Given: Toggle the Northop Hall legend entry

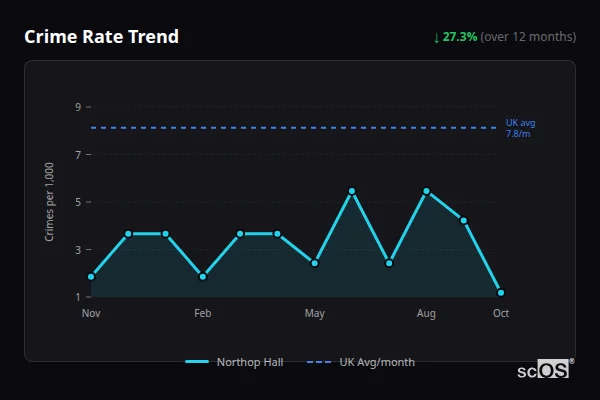Looking at the screenshot, I should pos(234,362).
